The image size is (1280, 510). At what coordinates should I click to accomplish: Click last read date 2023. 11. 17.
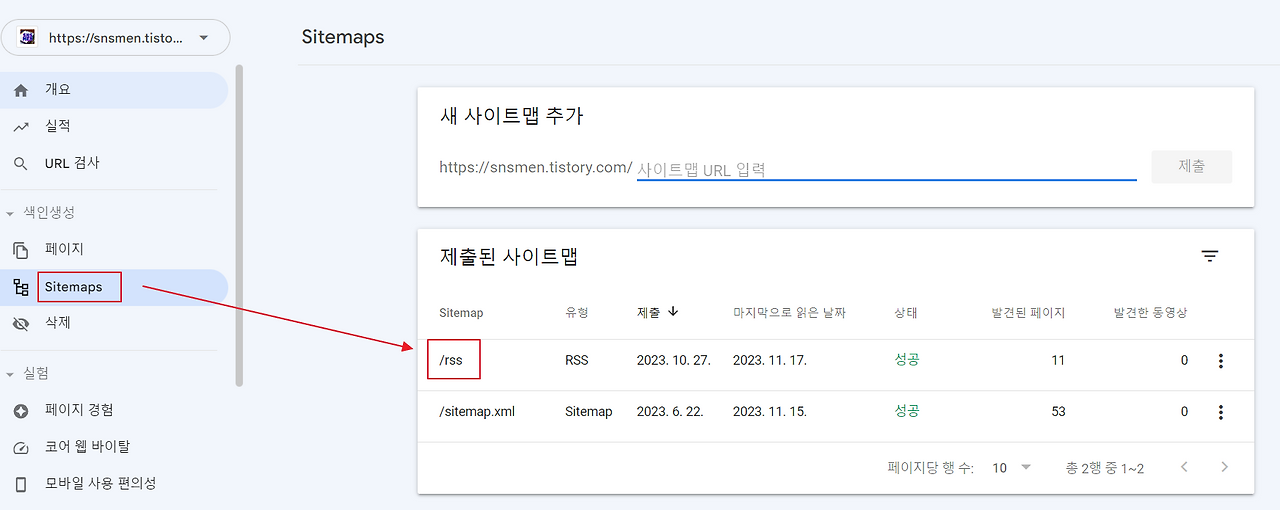tap(769, 360)
